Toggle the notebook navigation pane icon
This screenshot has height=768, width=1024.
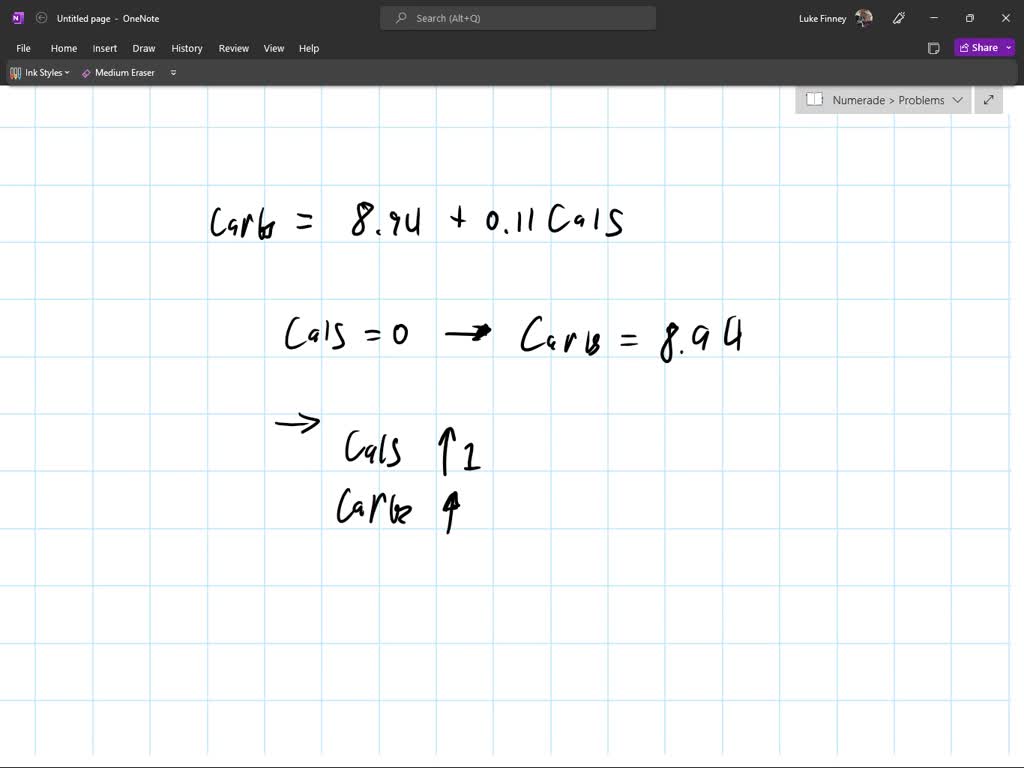pos(814,99)
